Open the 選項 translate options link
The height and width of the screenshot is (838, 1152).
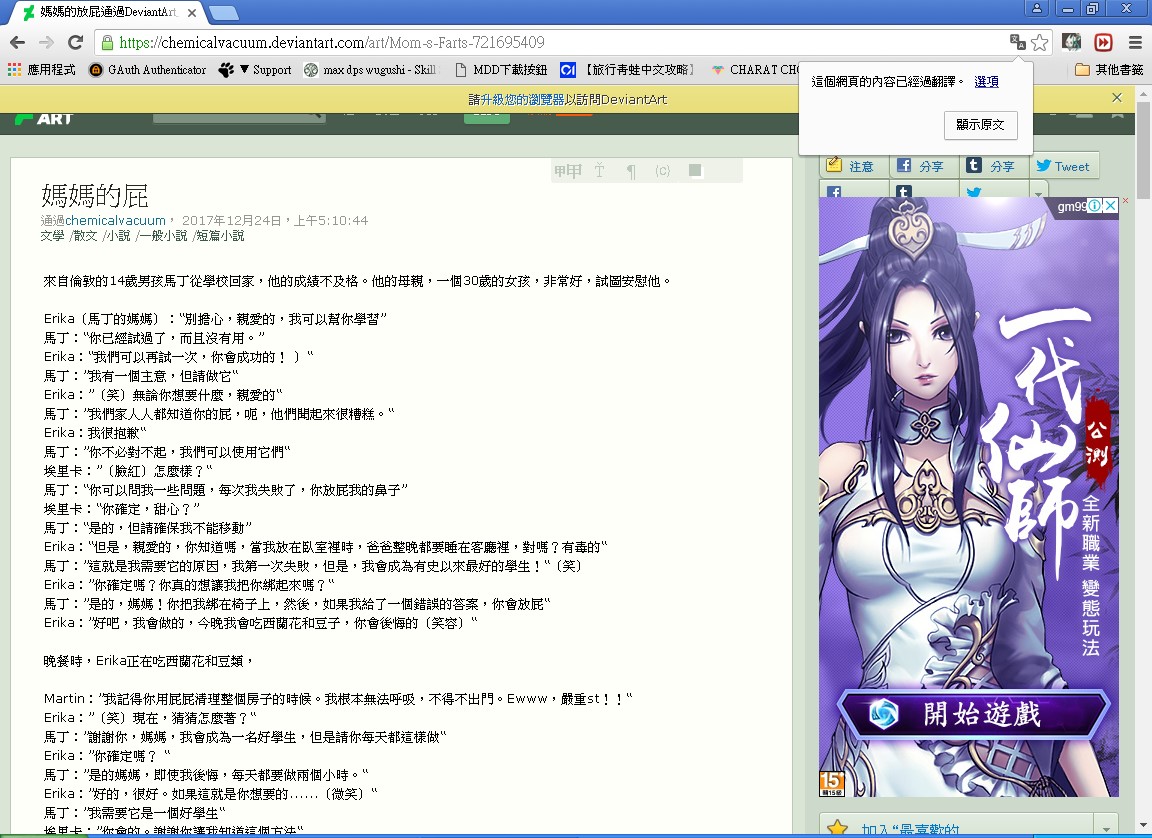pos(986,82)
